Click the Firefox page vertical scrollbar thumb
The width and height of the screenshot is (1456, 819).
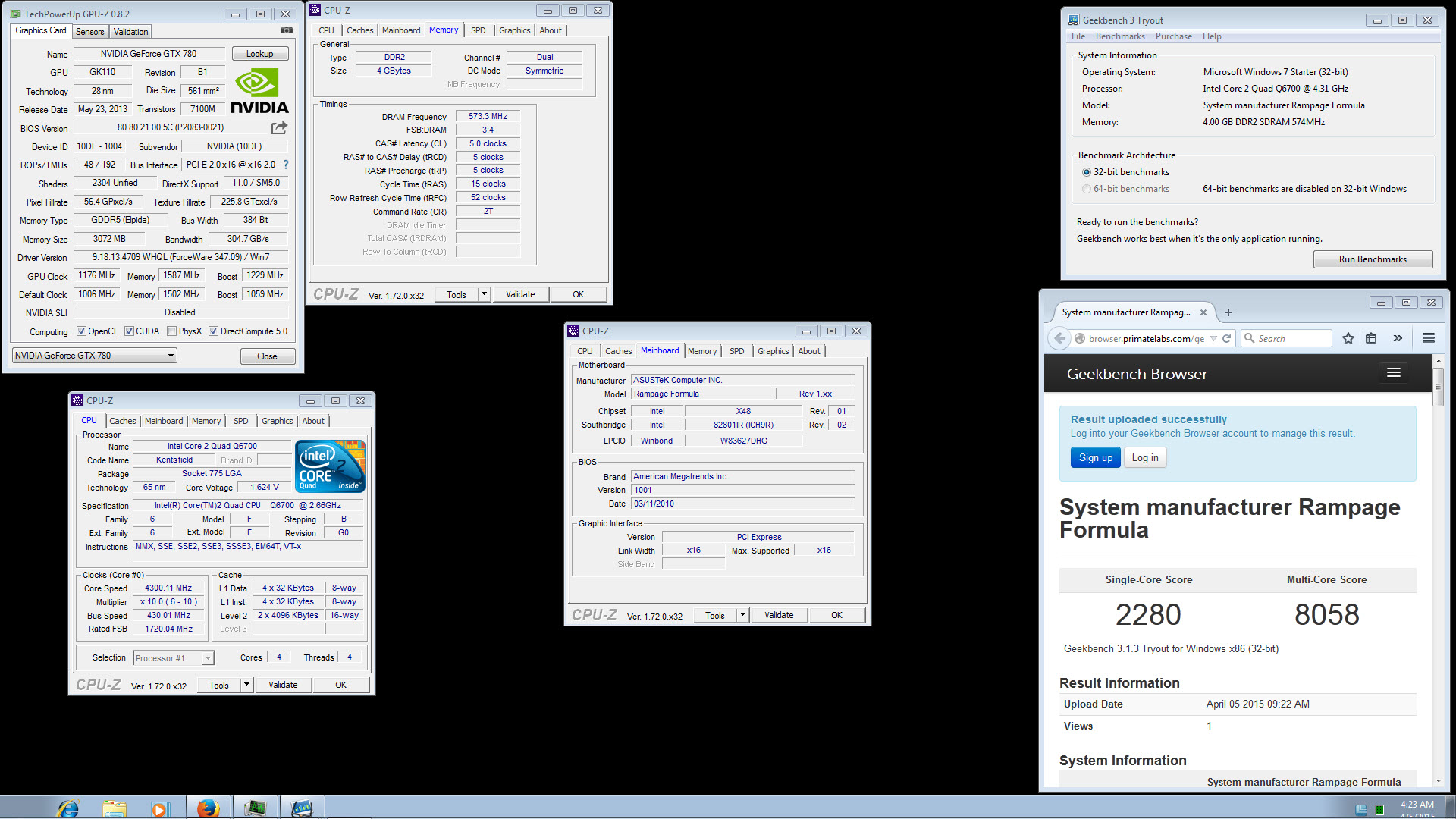pyautogui.click(x=1437, y=387)
